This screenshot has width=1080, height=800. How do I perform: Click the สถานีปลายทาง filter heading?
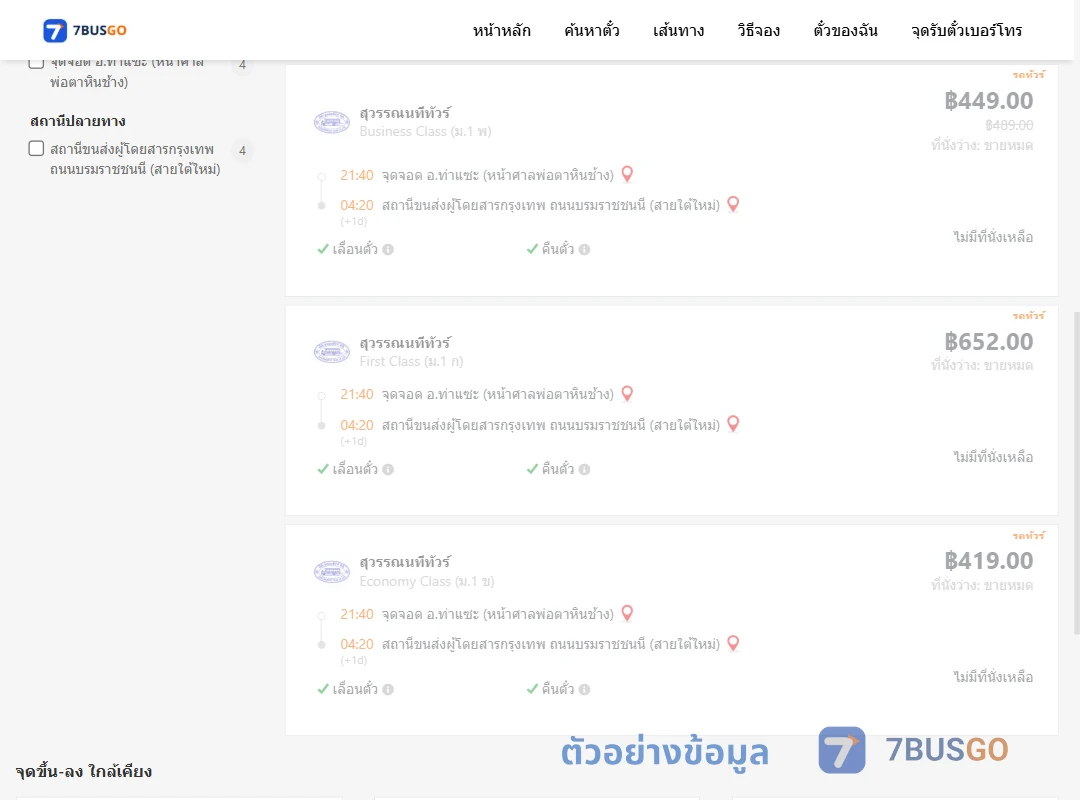(78, 121)
